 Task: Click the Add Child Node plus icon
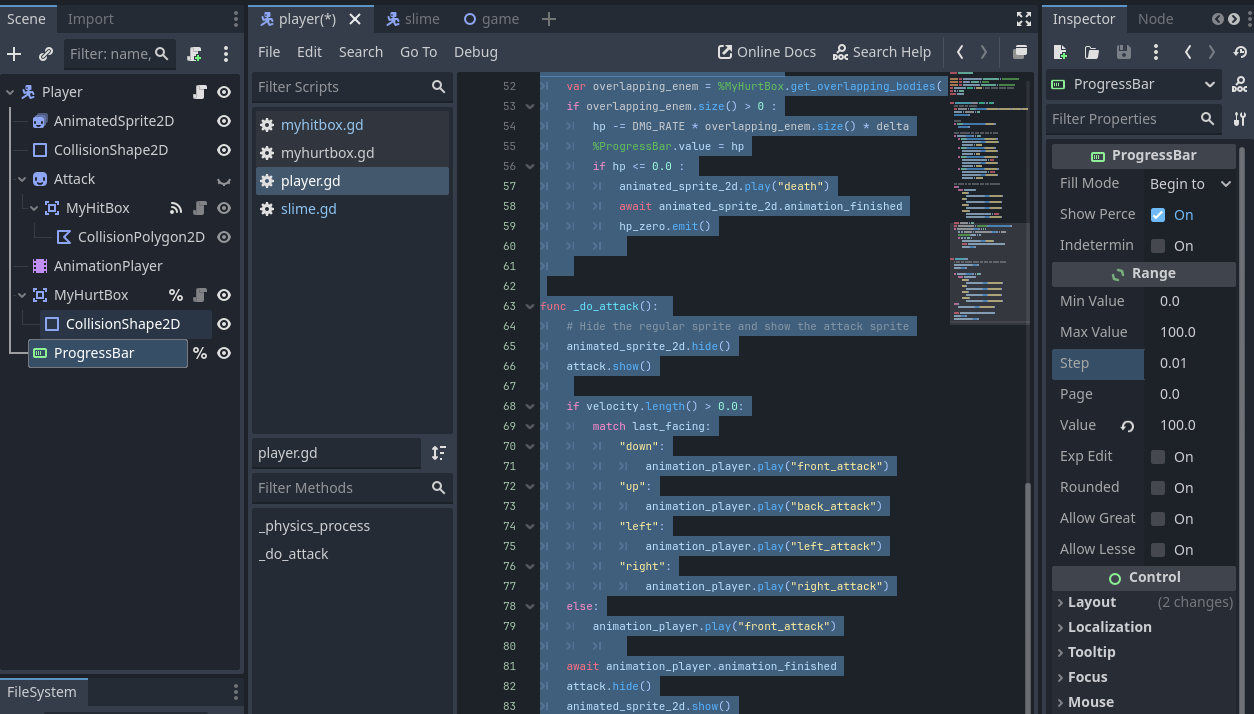14,54
